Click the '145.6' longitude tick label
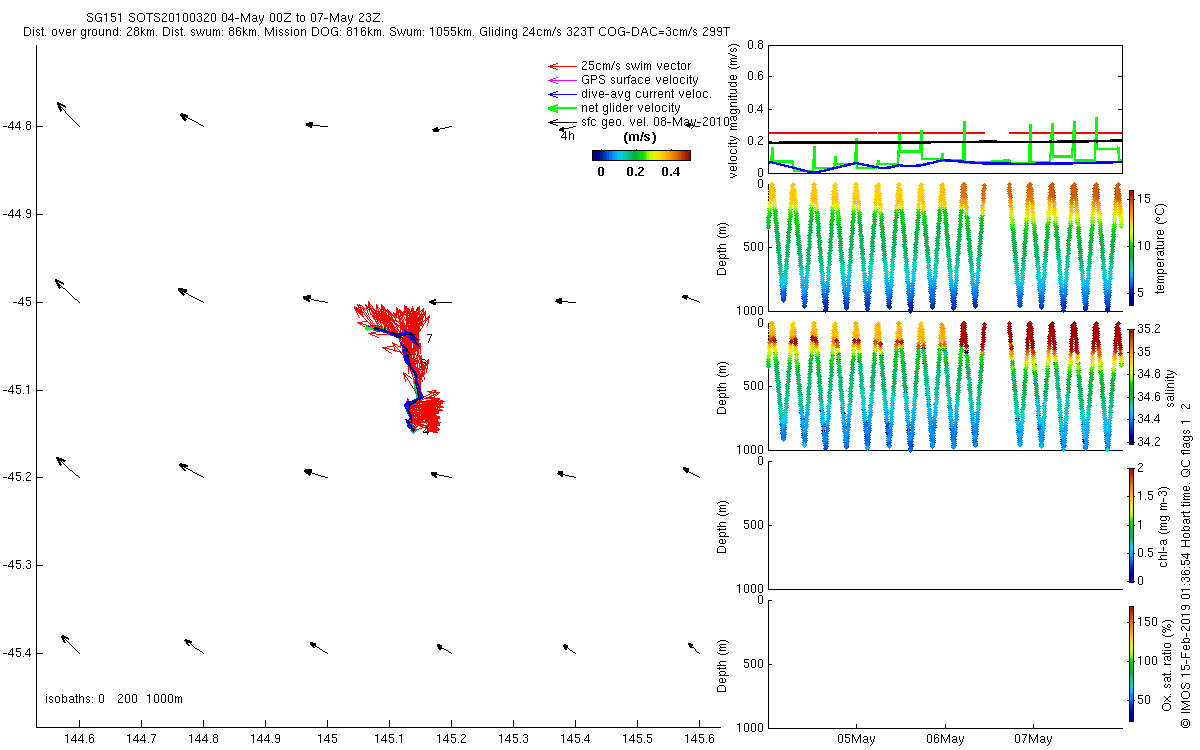This screenshot has height=750, width=1200. pos(700,739)
